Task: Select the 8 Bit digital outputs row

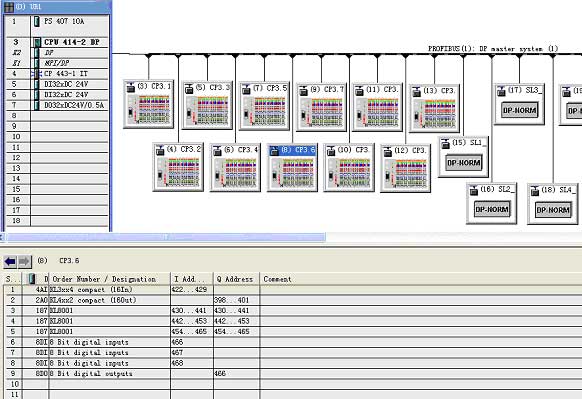Action: [293, 374]
